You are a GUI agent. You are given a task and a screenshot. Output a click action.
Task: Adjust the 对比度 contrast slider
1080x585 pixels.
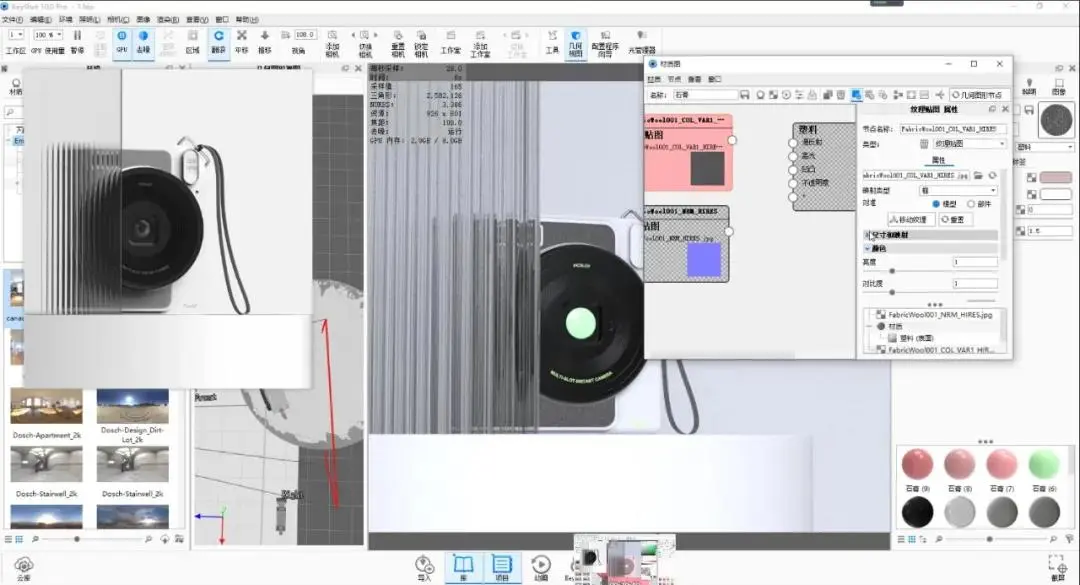[x=892, y=292]
